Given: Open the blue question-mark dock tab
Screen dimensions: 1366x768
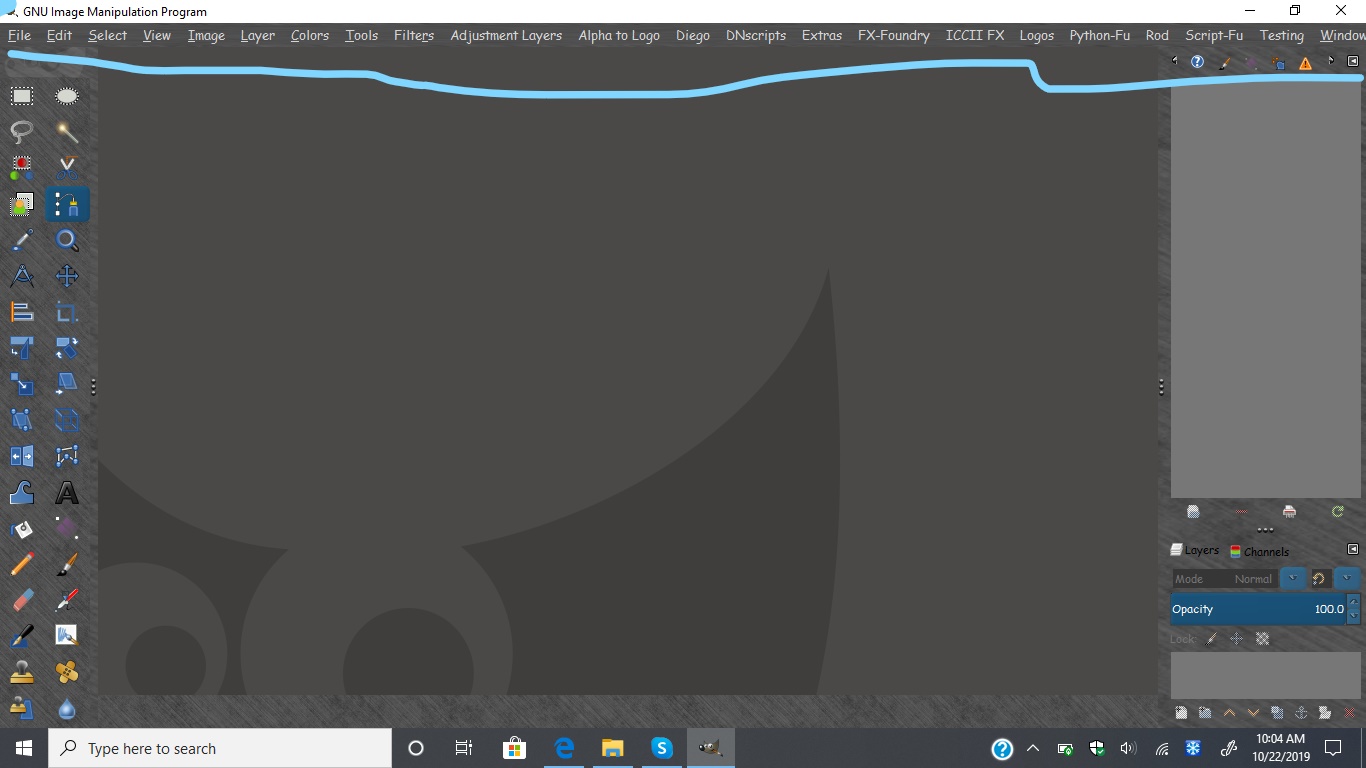Looking at the screenshot, I should [1197, 62].
